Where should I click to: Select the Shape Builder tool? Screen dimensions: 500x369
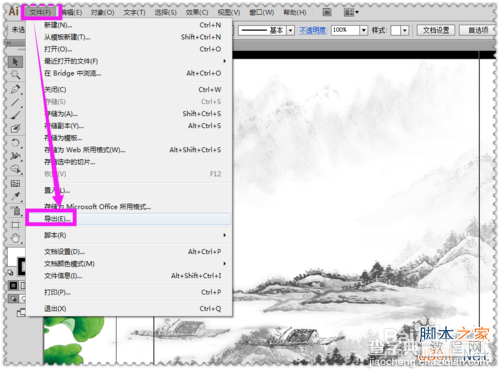[x=15, y=169]
